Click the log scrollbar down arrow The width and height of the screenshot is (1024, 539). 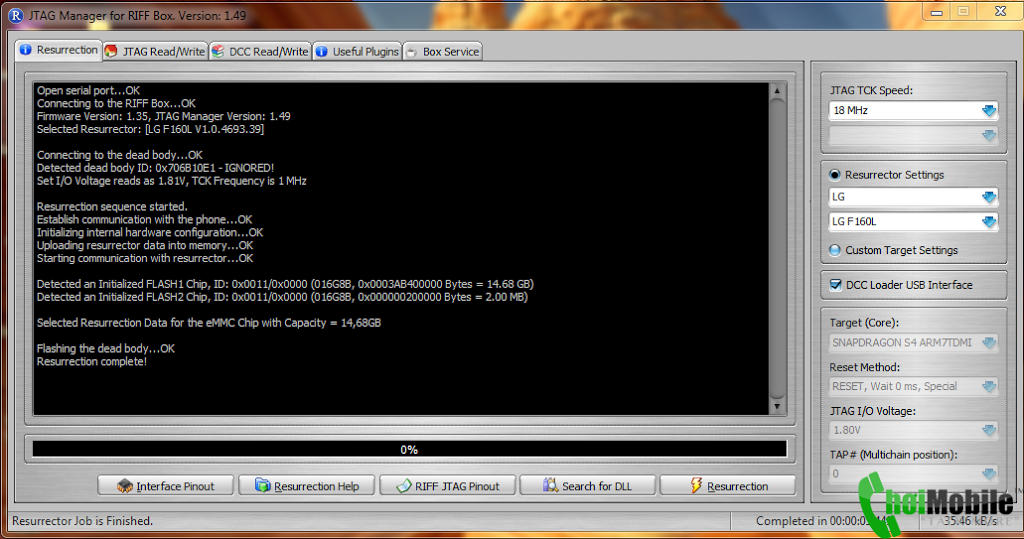777,406
